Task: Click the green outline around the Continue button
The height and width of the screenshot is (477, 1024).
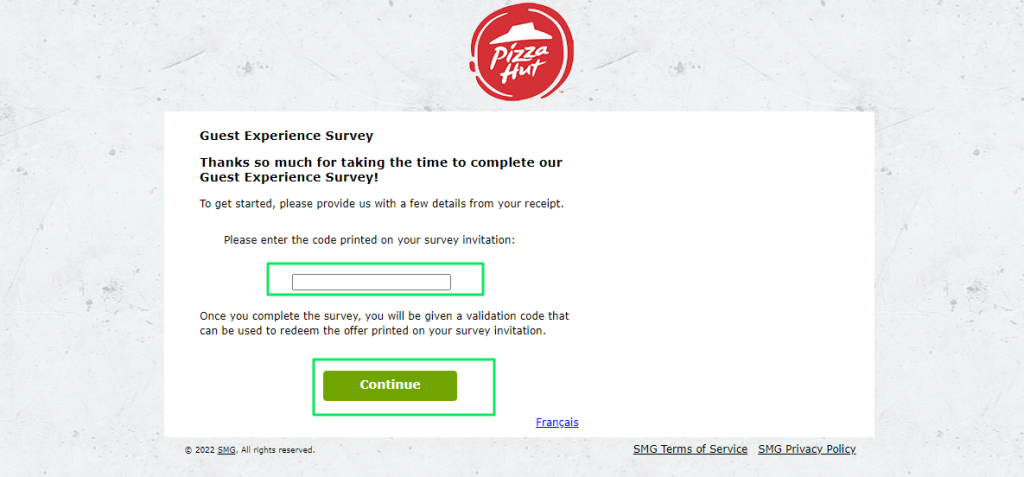Action: [x=404, y=360]
